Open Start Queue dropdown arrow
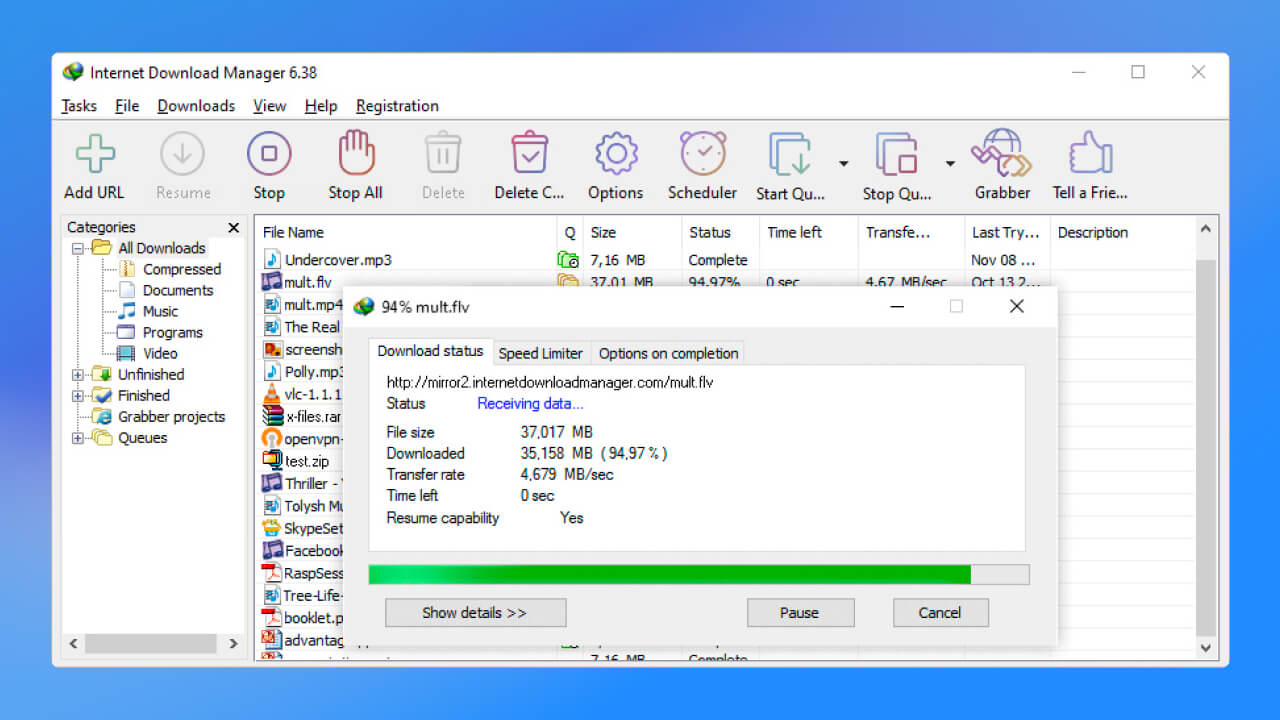1280x720 pixels. point(843,163)
